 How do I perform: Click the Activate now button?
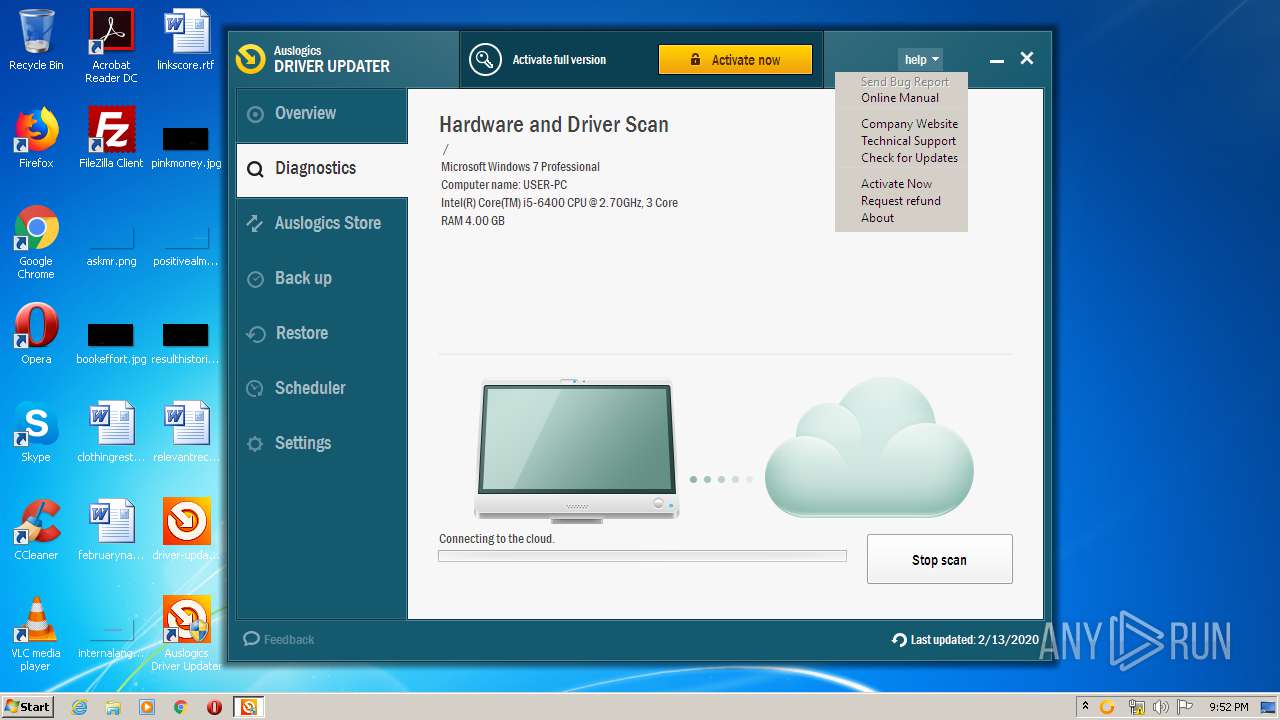pos(735,60)
